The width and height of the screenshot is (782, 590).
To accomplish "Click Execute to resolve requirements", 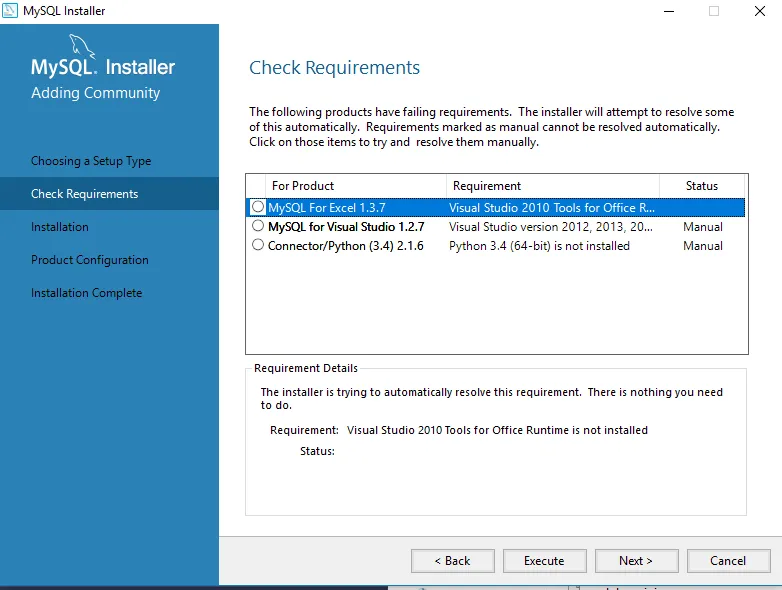I will (x=544, y=561).
